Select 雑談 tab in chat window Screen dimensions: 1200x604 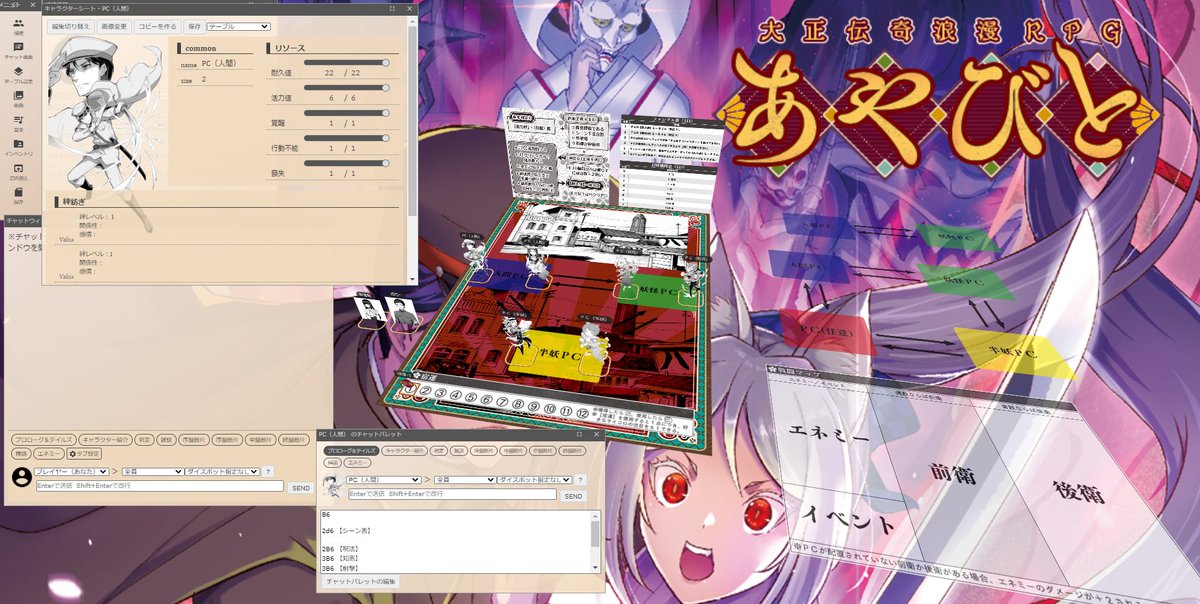[x=168, y=440]
